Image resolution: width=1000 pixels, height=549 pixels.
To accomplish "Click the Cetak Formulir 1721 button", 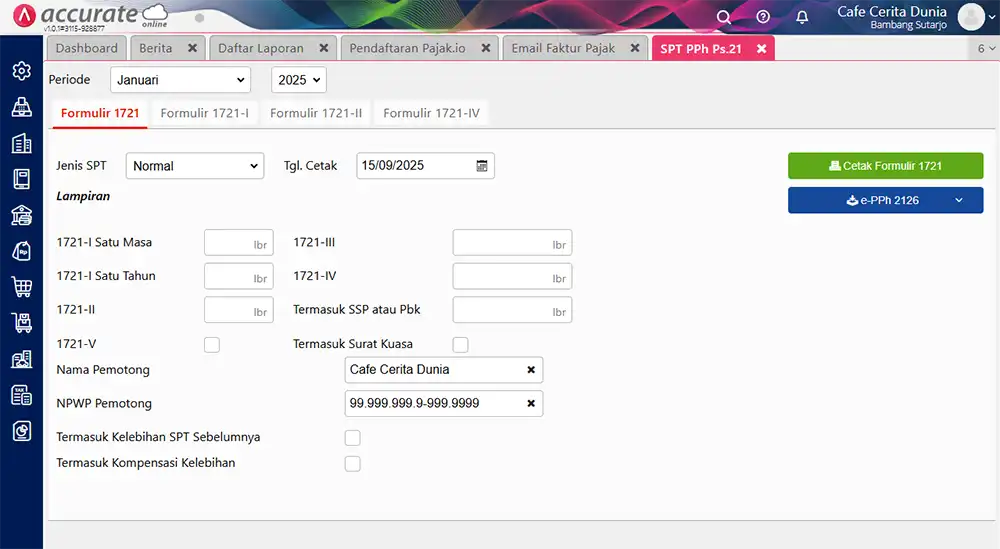I will 885,166.
